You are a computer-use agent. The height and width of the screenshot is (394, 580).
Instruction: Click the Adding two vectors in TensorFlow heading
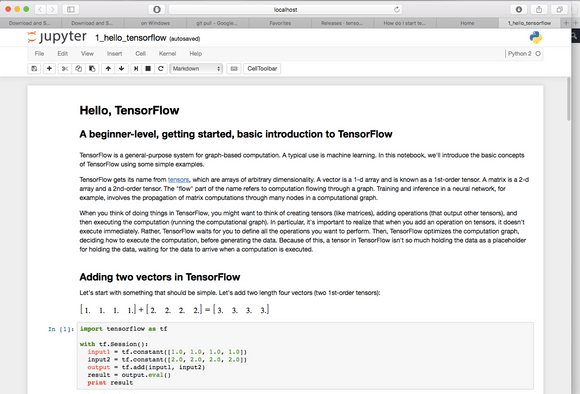[x=160, y=277]
